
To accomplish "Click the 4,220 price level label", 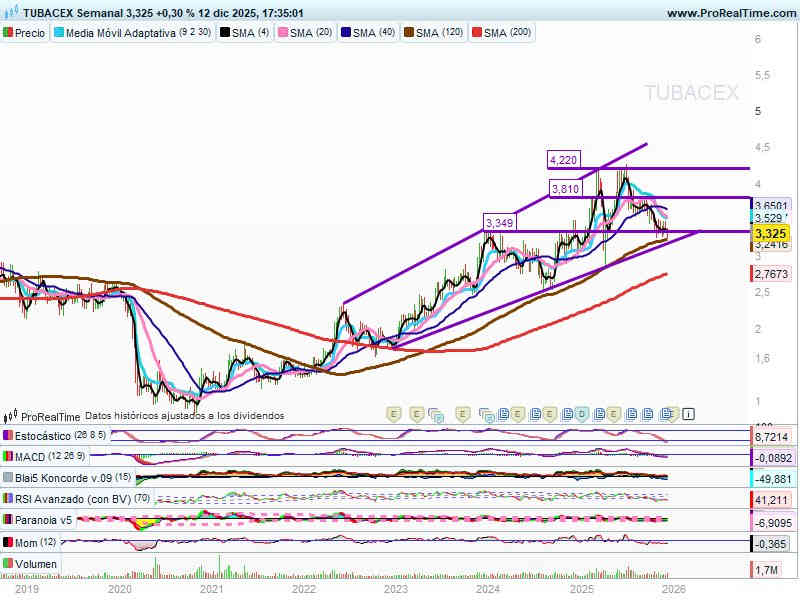I will pos(565,159).
